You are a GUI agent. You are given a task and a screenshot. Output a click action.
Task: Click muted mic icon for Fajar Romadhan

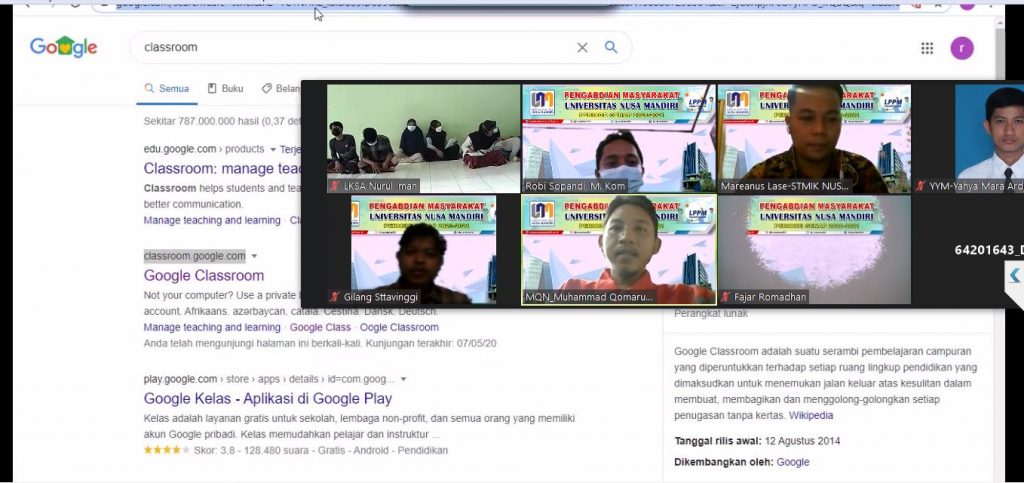tap(724, 297)
